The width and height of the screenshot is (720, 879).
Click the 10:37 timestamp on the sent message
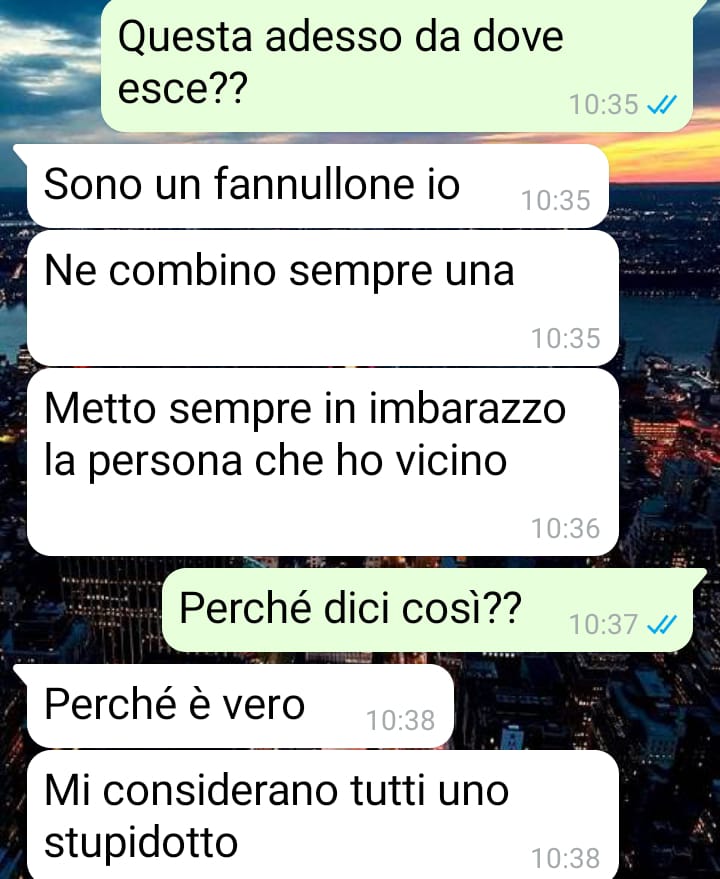tap(603, 624)
